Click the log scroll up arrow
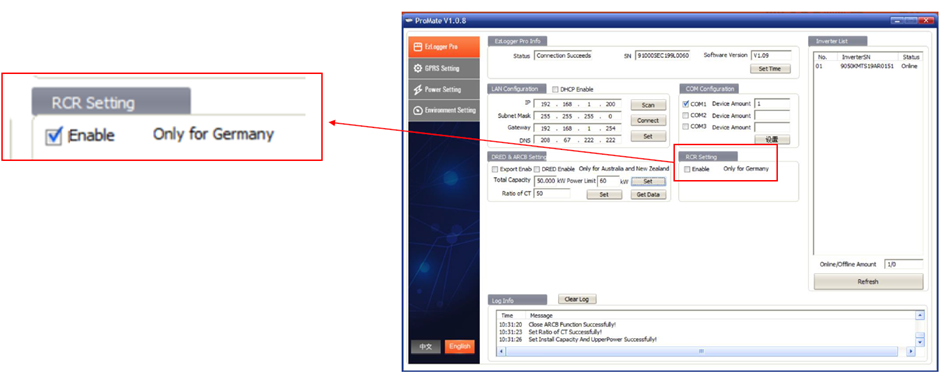This screenshot has height=378, width=944. pyautogui.click(x=919, y=315)
